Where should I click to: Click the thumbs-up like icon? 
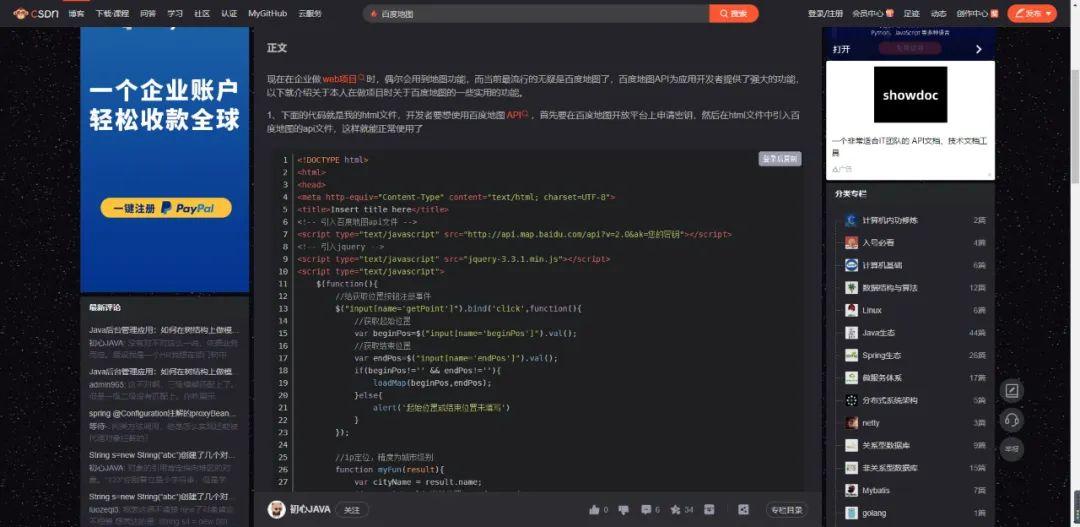pyautogui.click(x=594, y=510)
